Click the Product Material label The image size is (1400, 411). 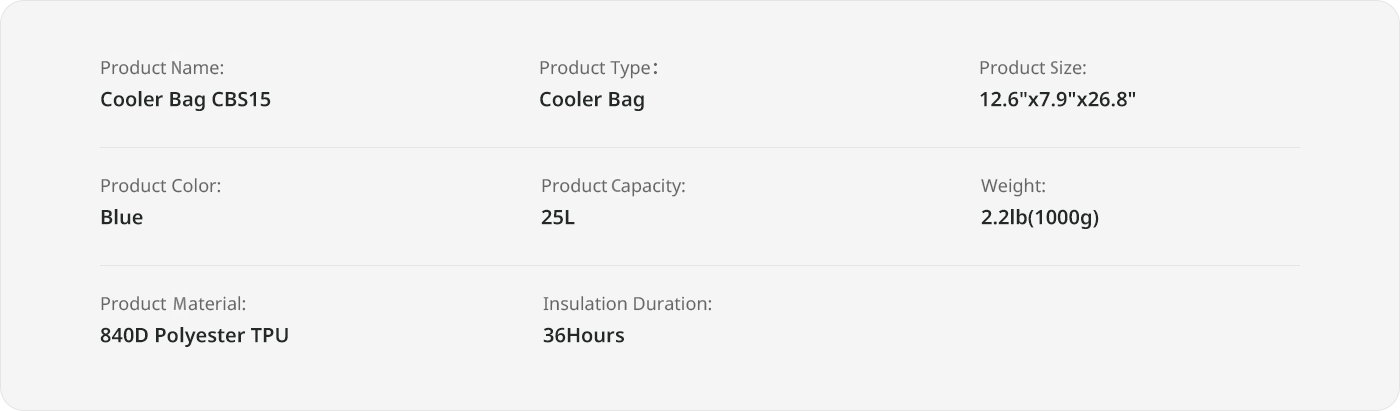click(173, 304)
